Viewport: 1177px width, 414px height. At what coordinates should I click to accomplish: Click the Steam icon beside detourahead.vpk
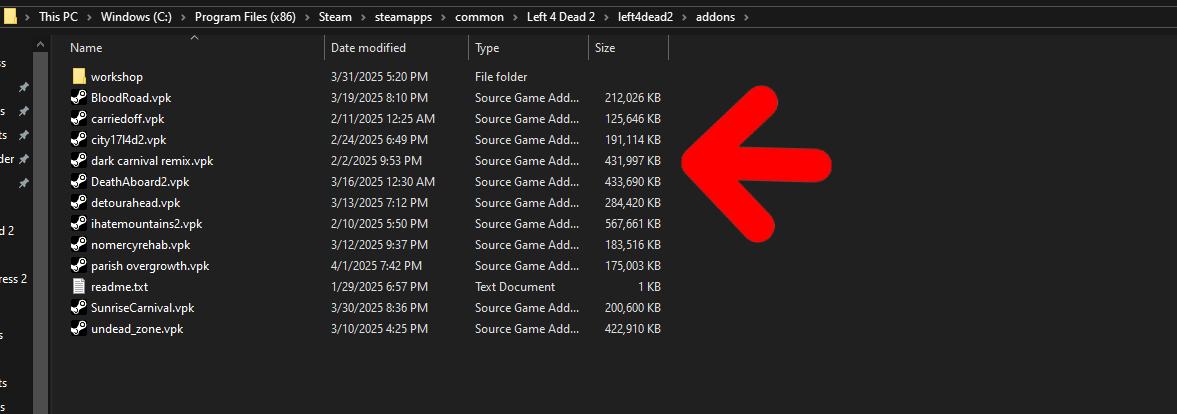(x=79, y=202)
